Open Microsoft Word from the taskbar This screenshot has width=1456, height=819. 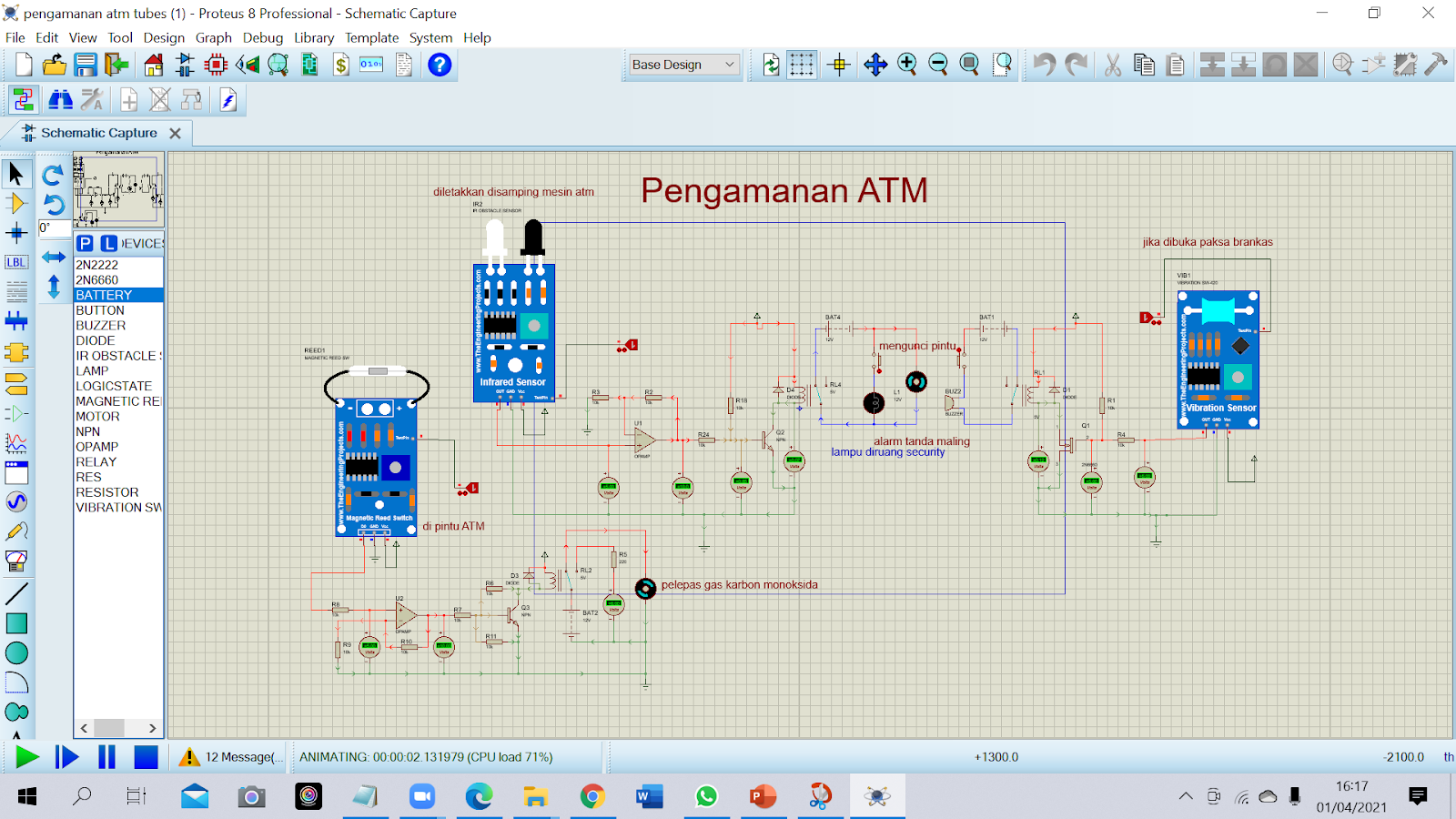649,797
